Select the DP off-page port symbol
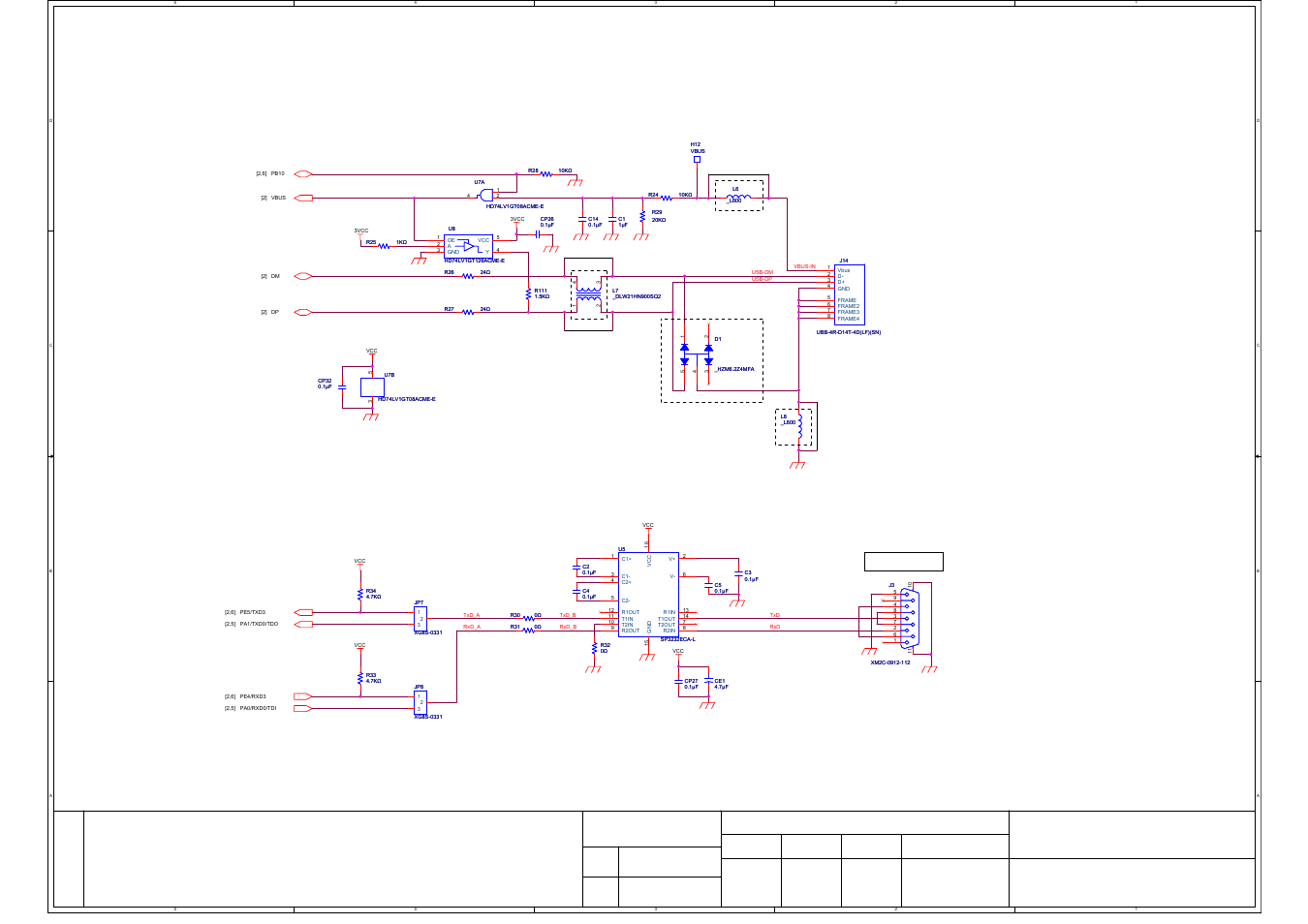1308x924 pixels. 303,312
